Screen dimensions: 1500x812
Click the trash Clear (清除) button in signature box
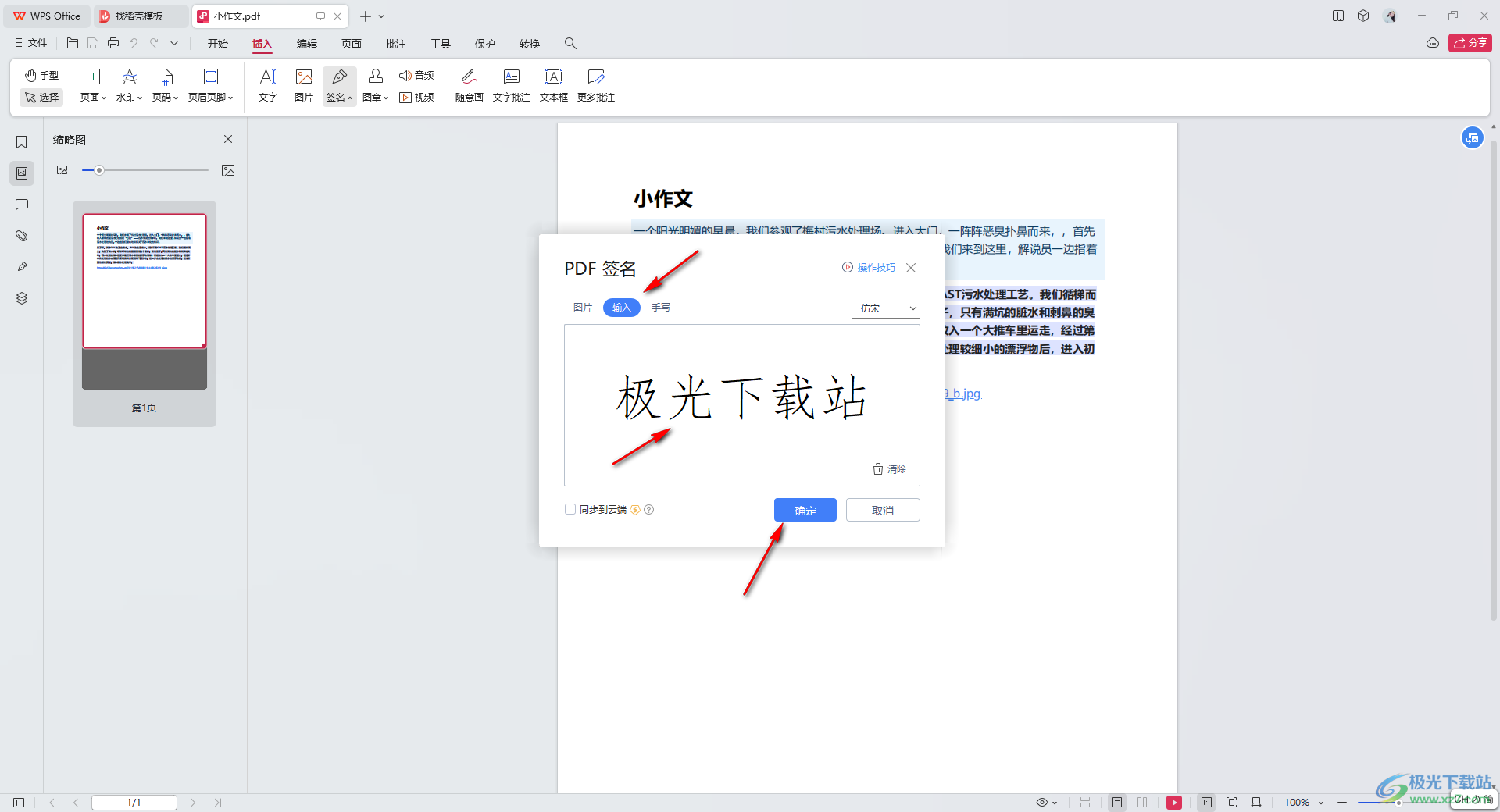click(x=889, y=469)
